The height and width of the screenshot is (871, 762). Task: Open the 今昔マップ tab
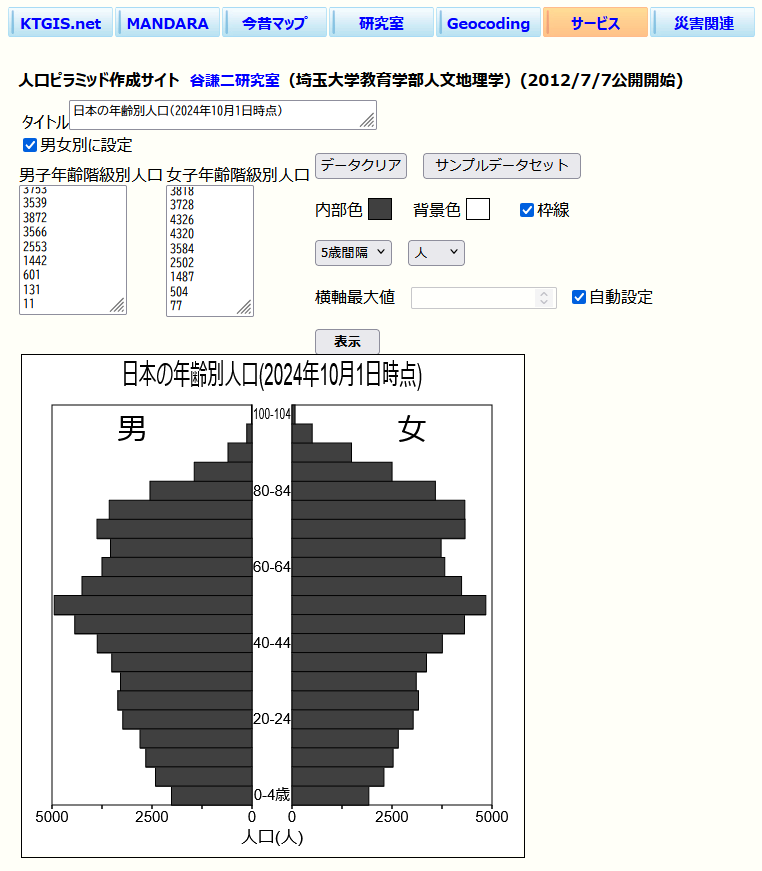(x=274, y=23)
